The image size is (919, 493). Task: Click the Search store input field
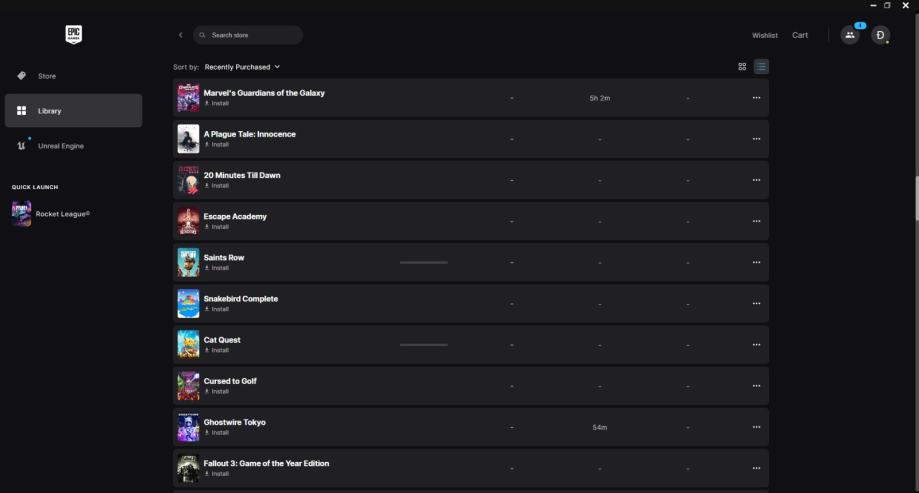tap(252, 35)
